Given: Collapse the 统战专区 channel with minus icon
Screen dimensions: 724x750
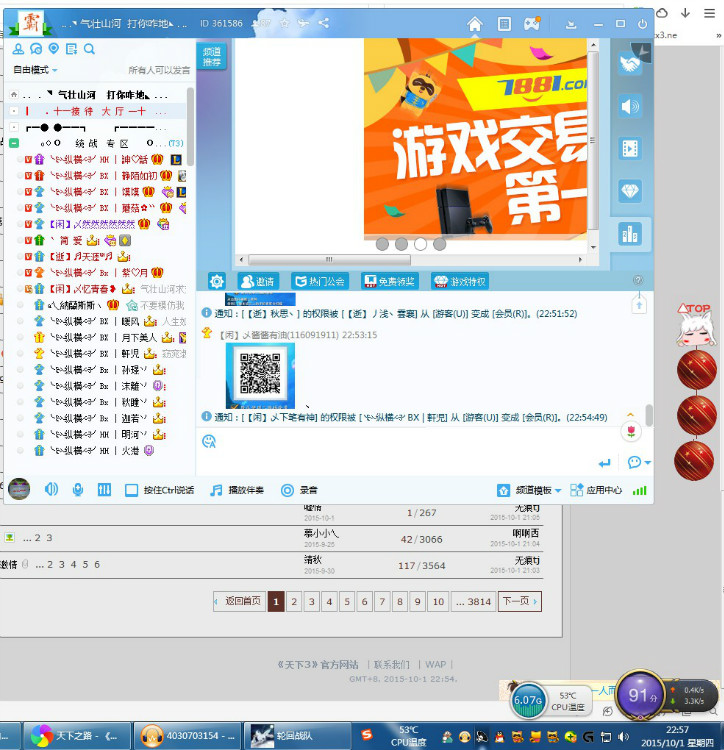Looking at the screenshot, I should 14,143.
